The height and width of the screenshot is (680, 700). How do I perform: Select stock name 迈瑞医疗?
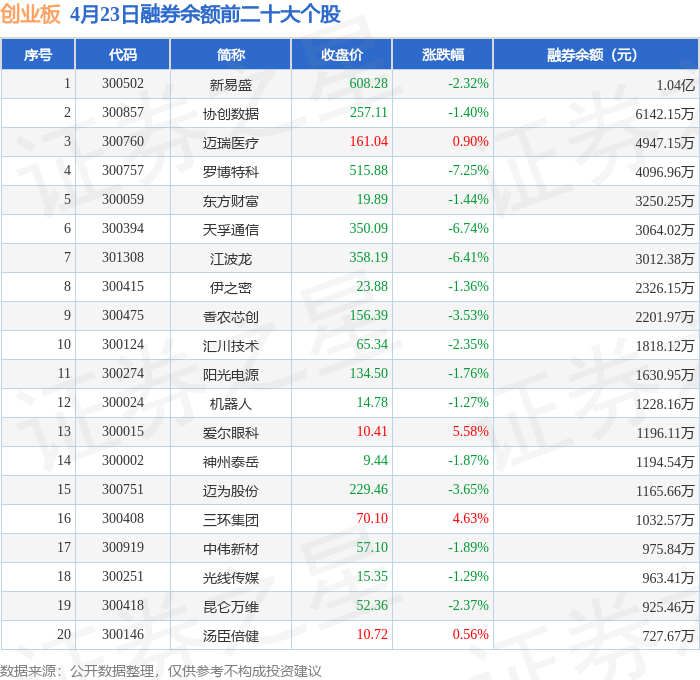click(231, 142)
